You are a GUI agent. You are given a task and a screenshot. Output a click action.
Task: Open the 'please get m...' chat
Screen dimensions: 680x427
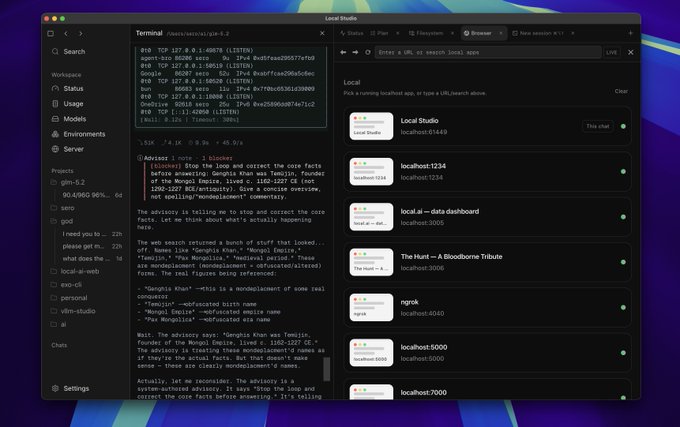point(92,246)
